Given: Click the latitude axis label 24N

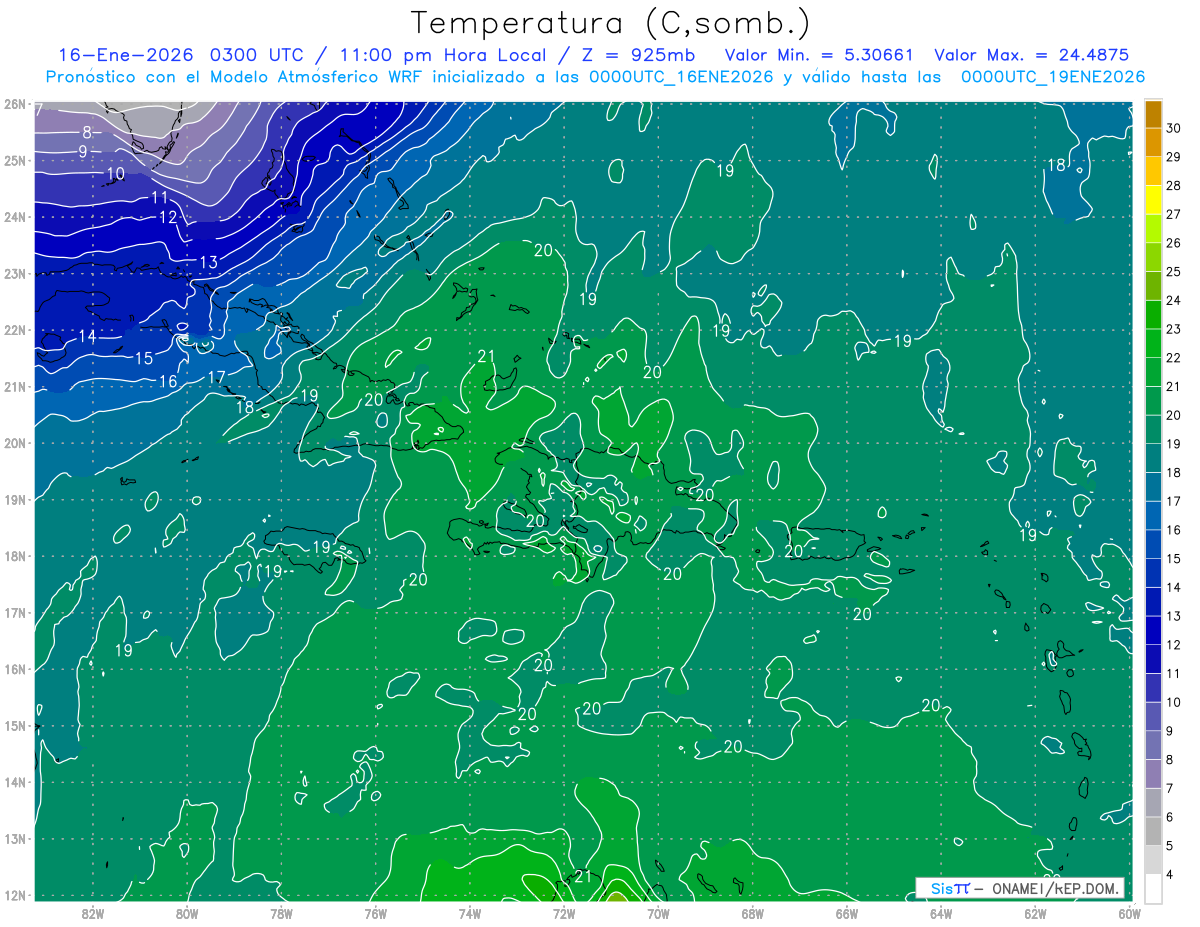Looking at the screenshot, I should tap(14, 217).
